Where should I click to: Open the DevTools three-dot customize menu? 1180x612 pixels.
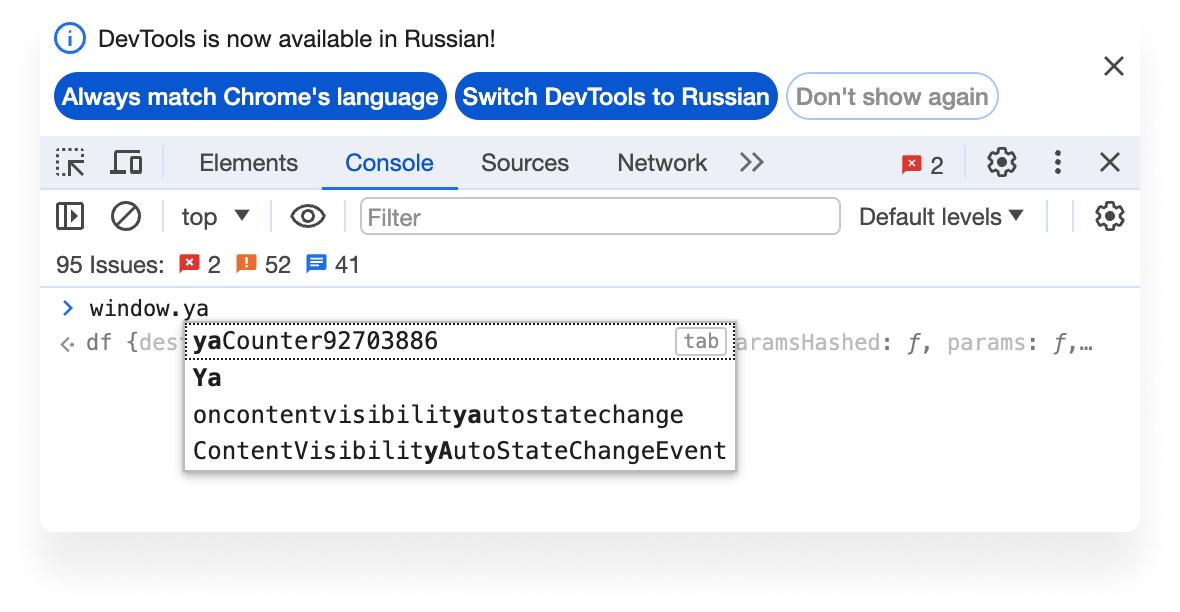click(x=1057, y=163)
